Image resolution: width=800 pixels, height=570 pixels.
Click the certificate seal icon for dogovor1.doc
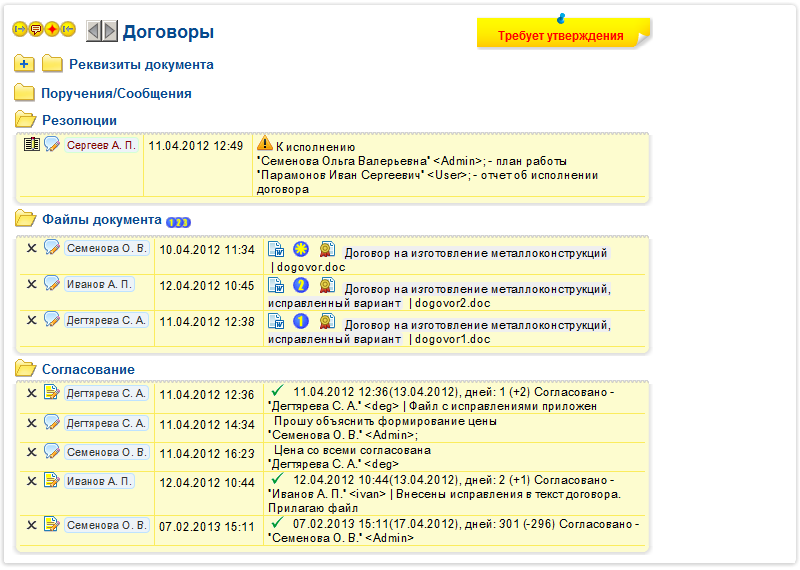tap(327, 321)
